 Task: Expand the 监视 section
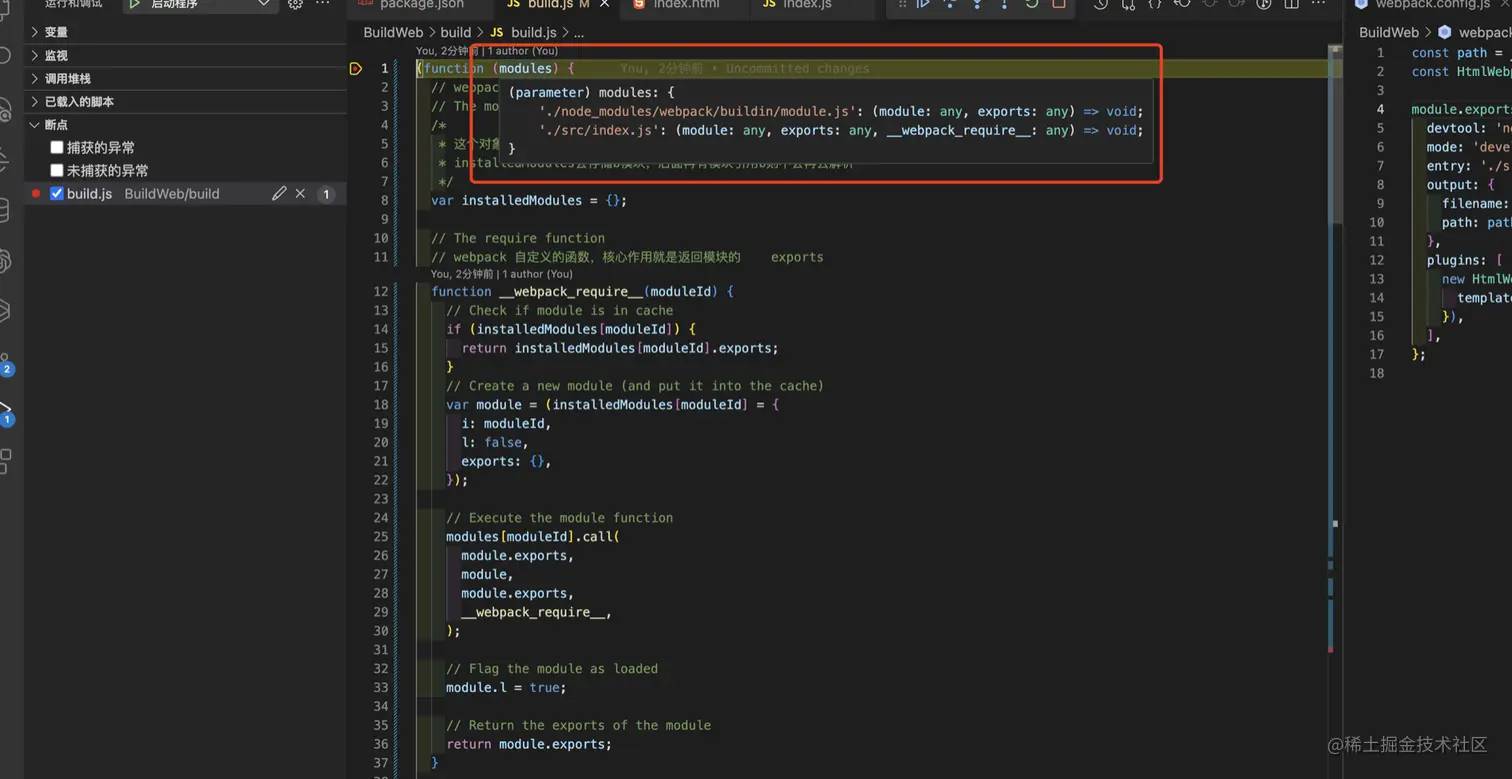[185, 55]
